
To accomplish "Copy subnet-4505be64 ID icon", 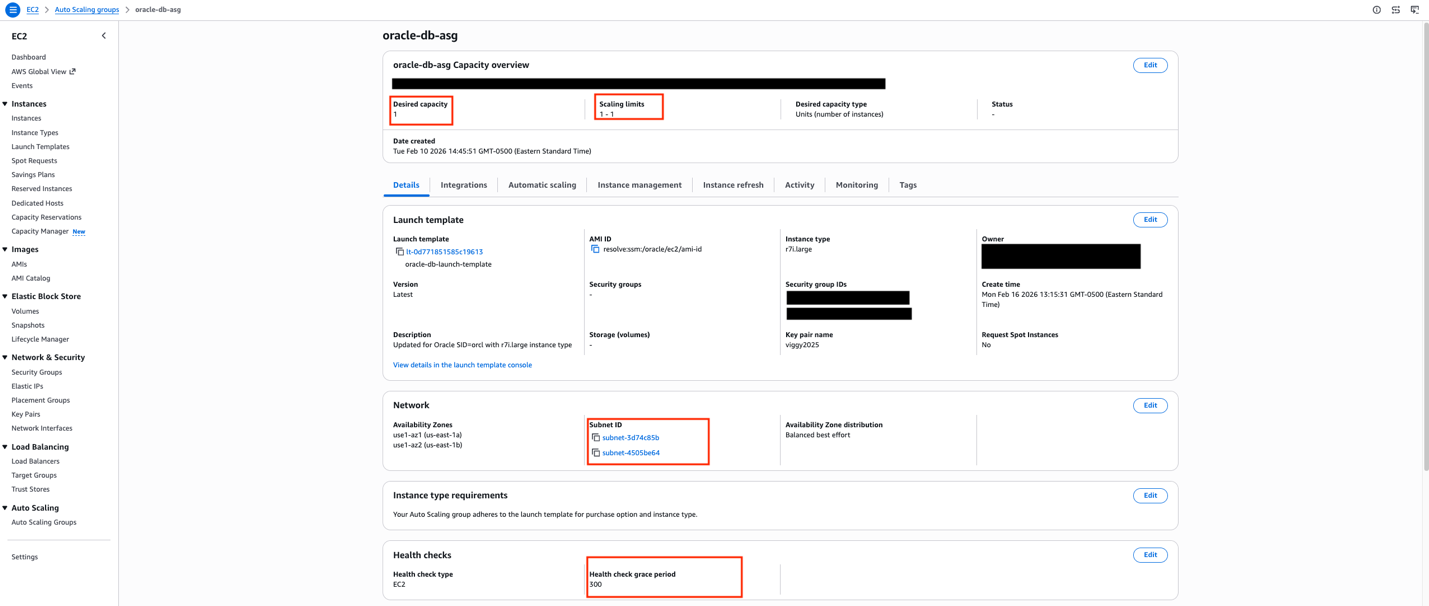I will tap(595, 453).
